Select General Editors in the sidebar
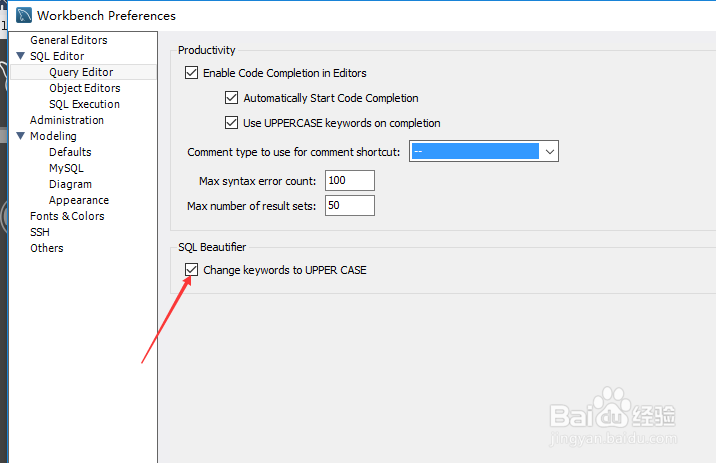 68,40
